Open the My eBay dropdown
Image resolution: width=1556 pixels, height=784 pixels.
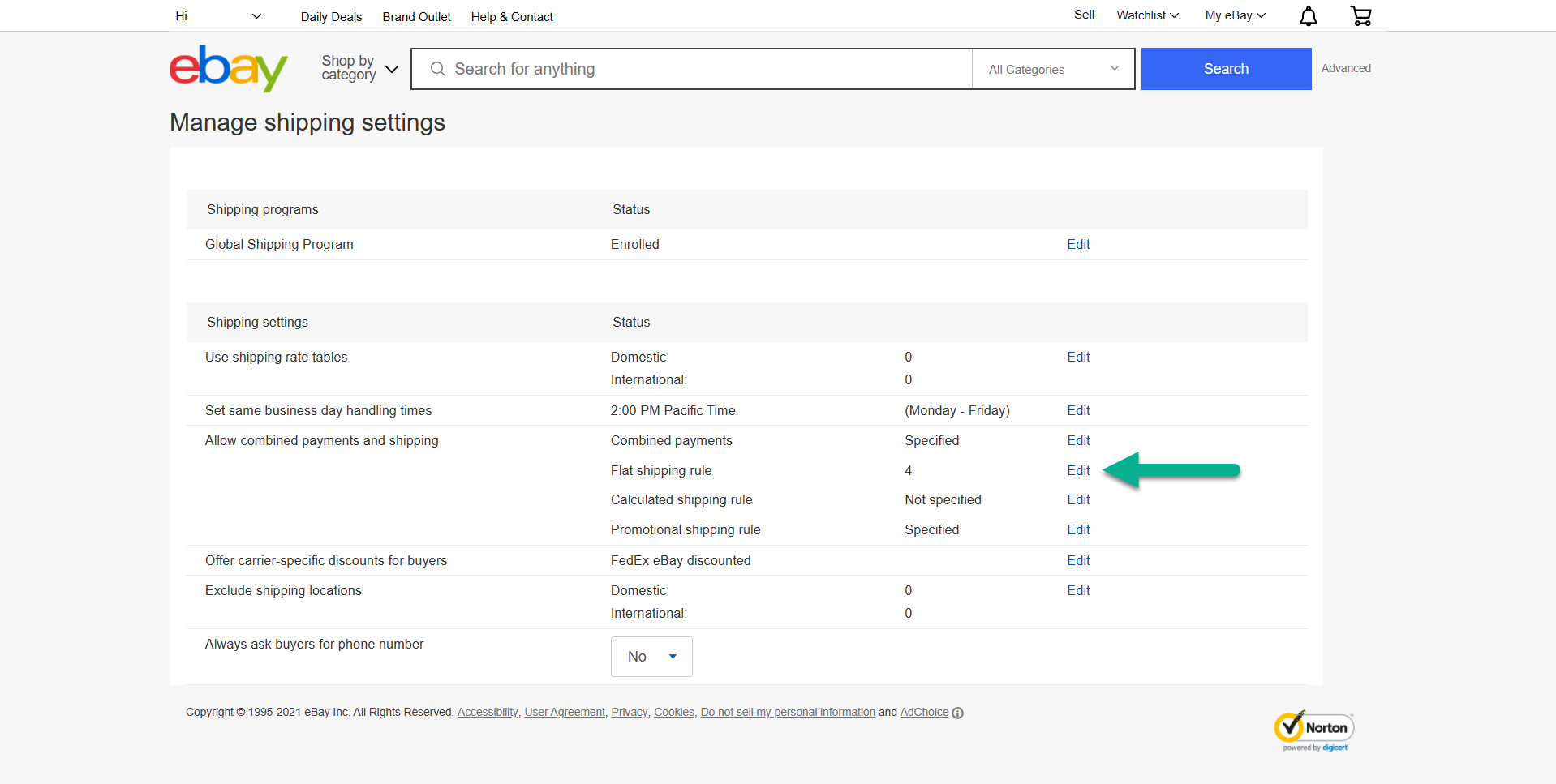pyautogui.click(x=1235, y=15)
